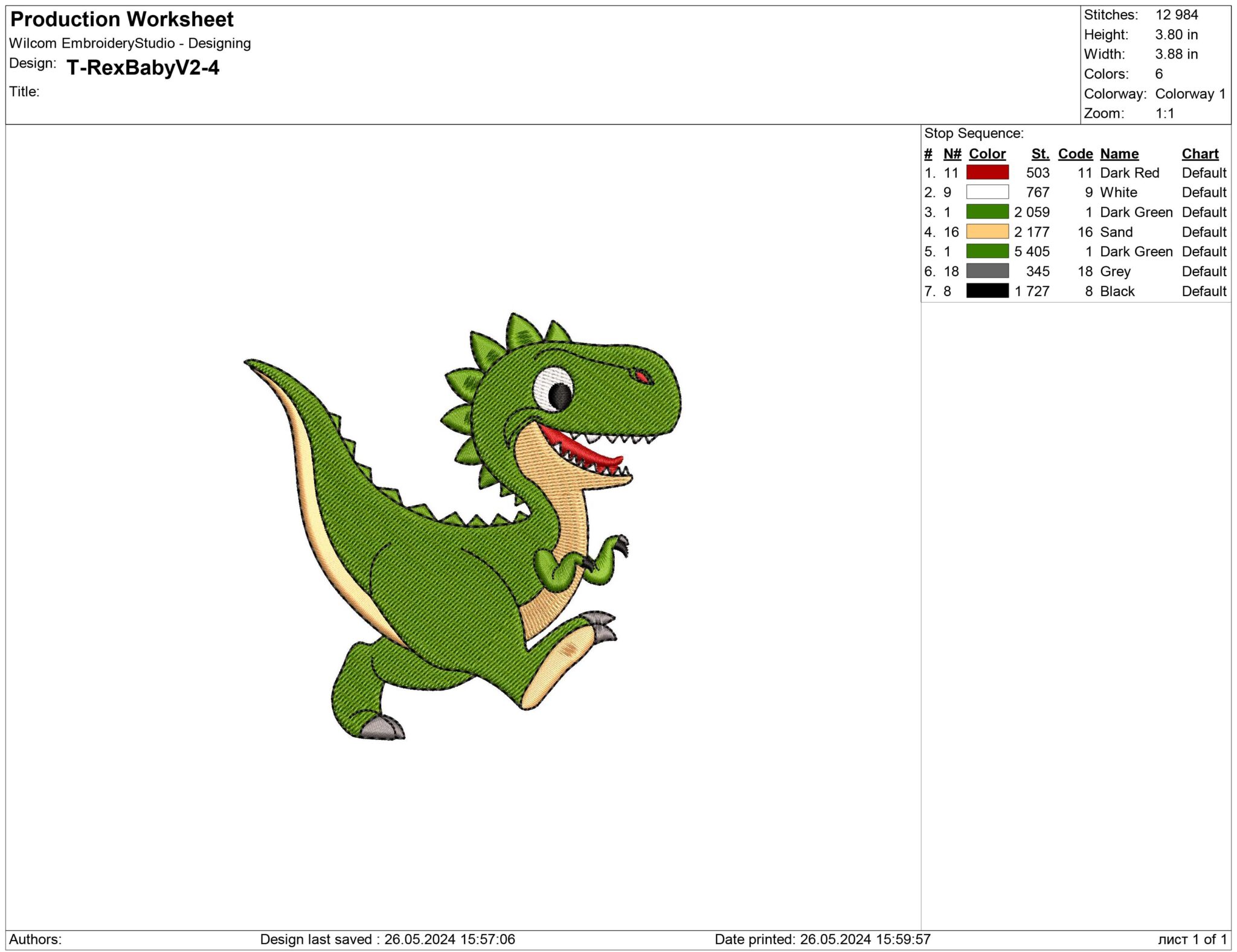Click the width value '3.88 in'
This screenshot has height=952, width=1237.
pyautogui.click(x=1177, y=54)
